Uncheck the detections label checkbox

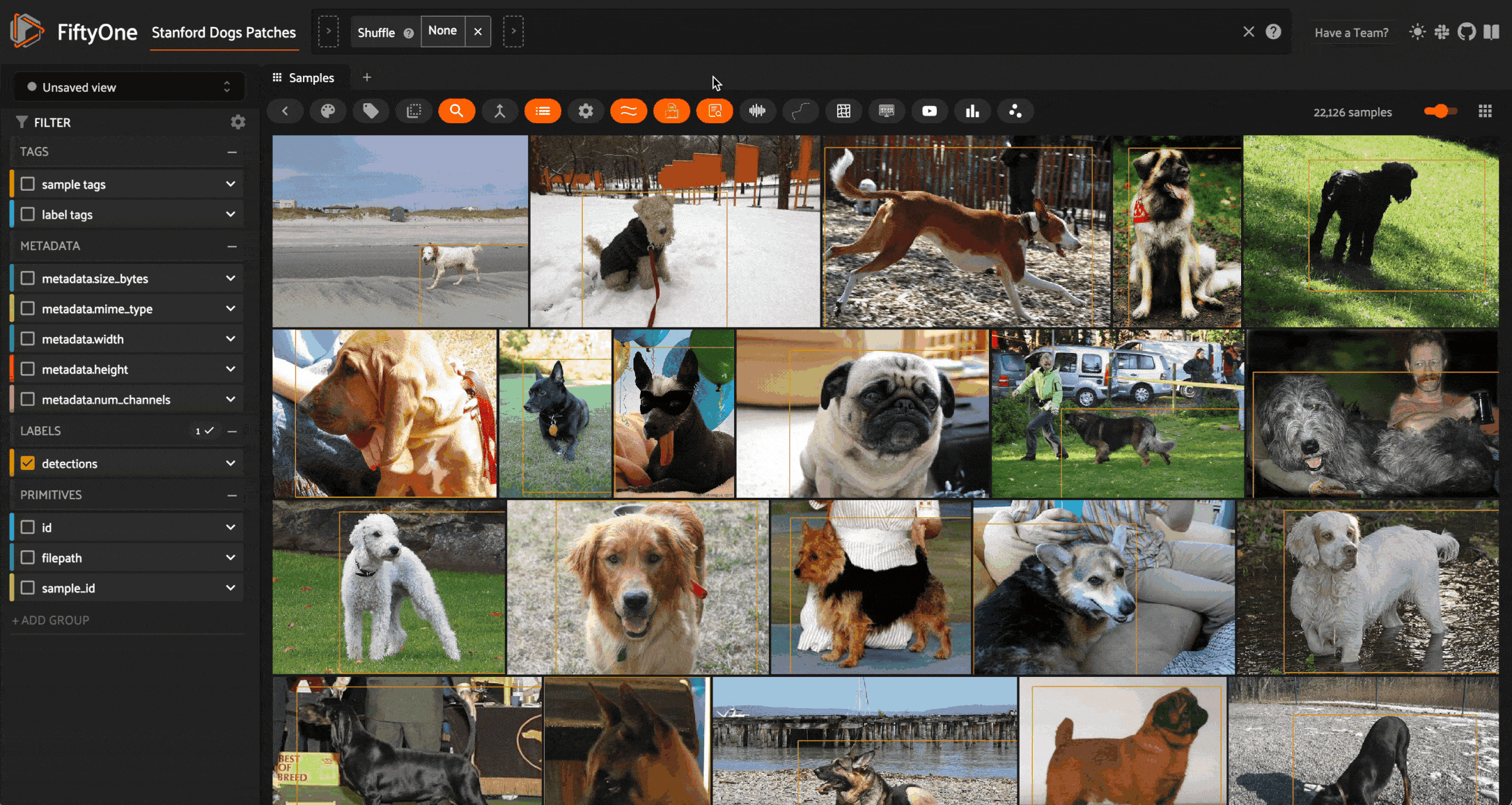pos(28,464)
